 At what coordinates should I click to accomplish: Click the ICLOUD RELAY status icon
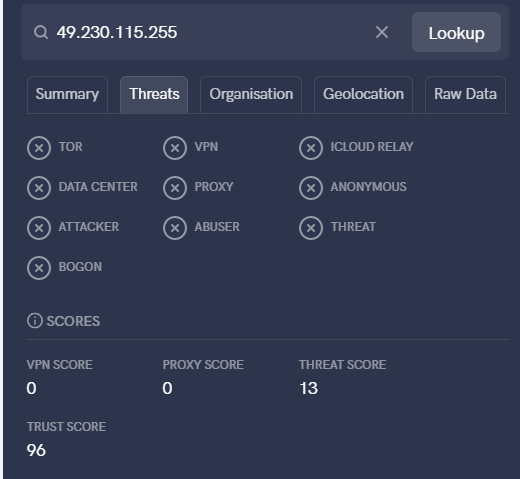pyautogui.click(x=311, y=148)
